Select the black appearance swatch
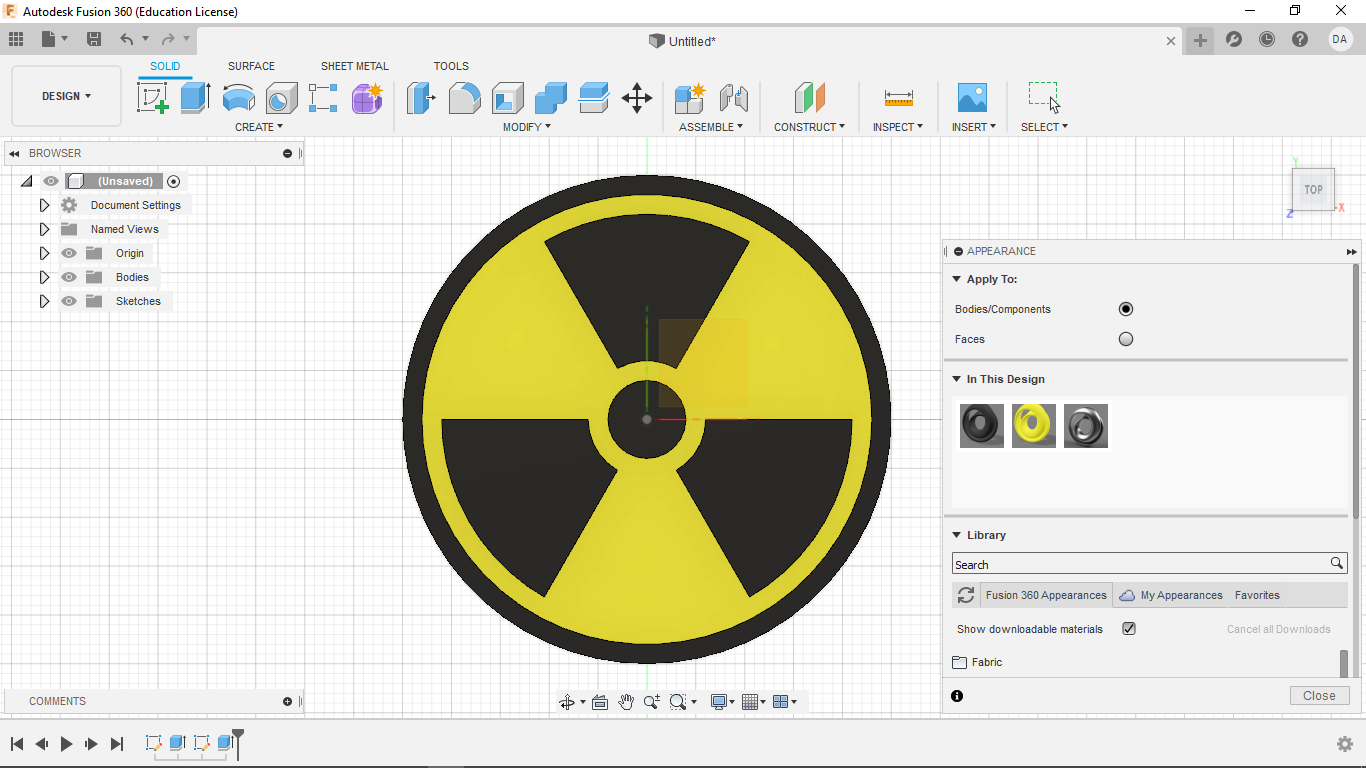The height and width of the screenshot is (768, 1366). (981, 425)
